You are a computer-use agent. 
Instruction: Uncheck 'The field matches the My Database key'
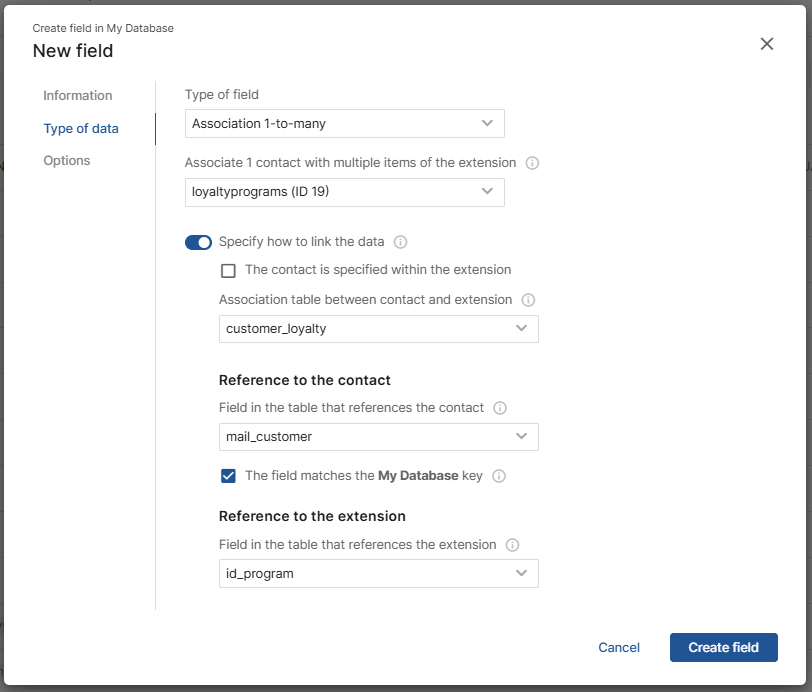tap(229, 476)
